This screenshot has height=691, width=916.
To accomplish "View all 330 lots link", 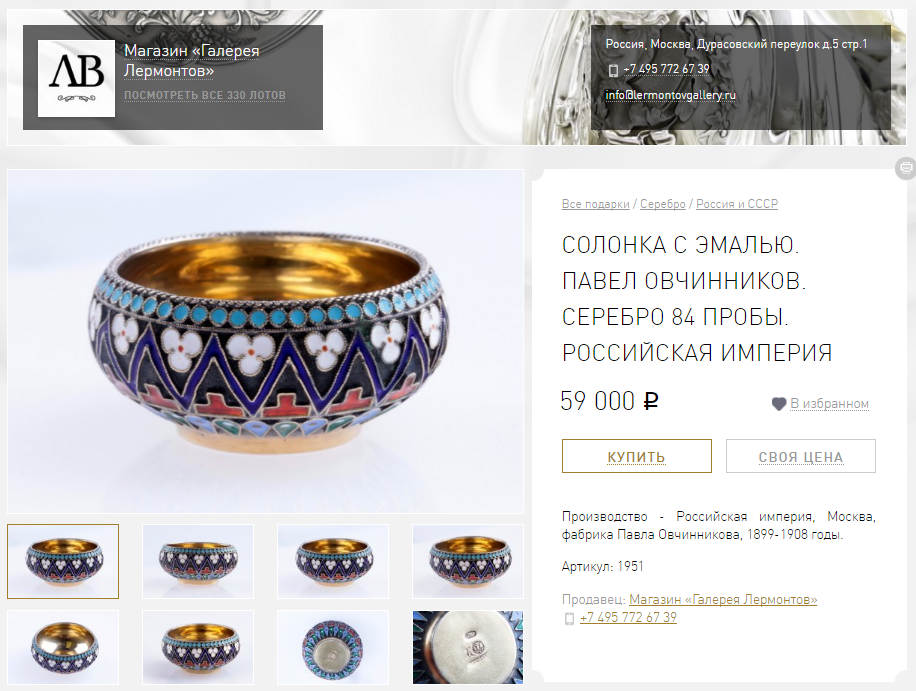I will [x=204, y=95].
